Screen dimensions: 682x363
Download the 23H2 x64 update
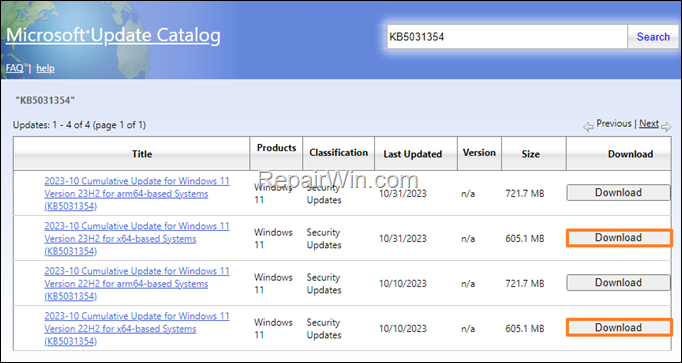coord(618,238)
